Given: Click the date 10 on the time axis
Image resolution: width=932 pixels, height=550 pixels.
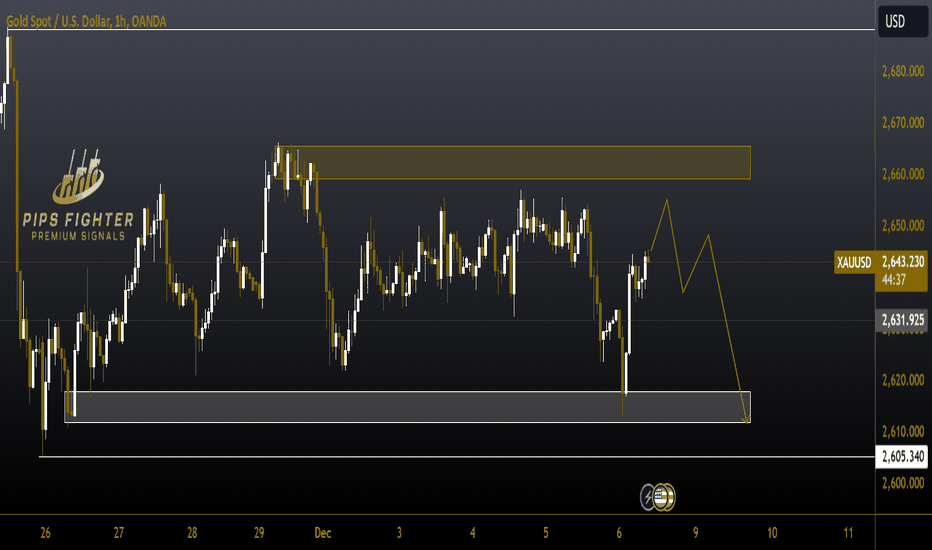Looking at the screenshot, I should [772, 533].
